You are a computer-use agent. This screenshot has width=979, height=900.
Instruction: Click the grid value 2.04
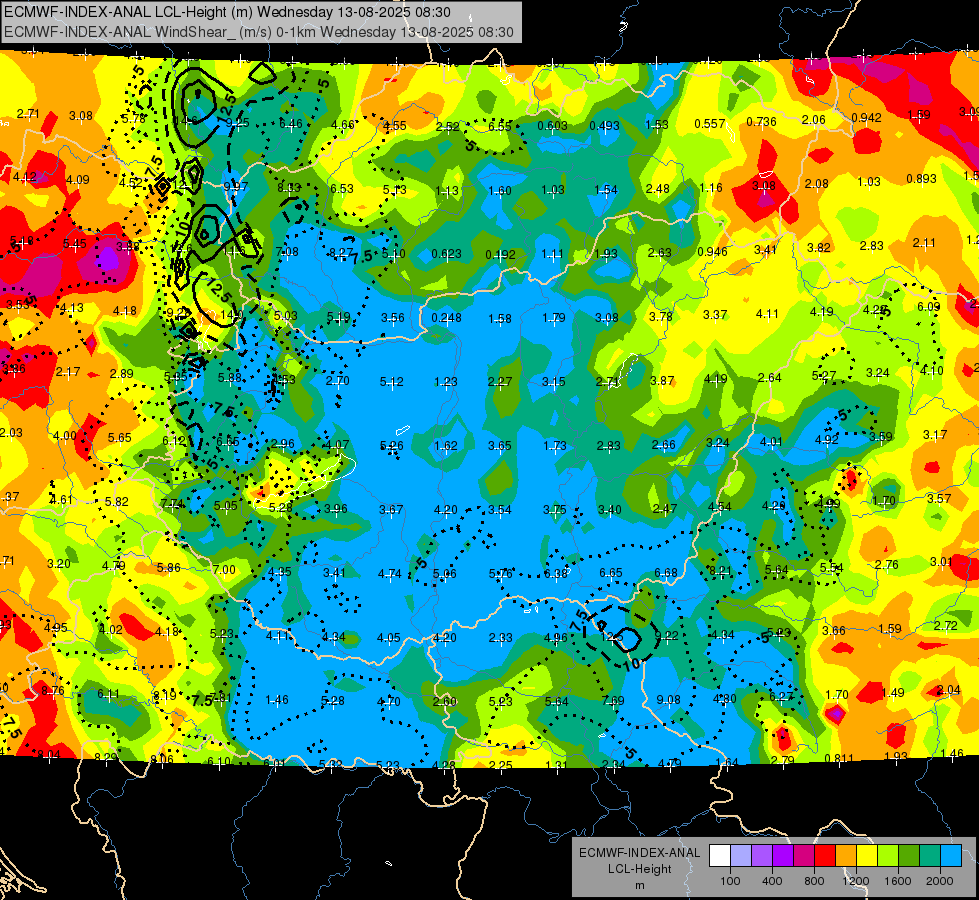coord(949,690)
